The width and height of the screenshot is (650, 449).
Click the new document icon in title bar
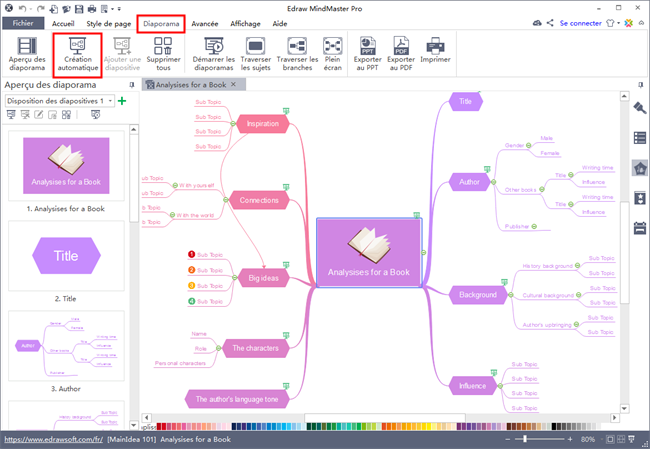pyautogui.click(x=54, y=8)
